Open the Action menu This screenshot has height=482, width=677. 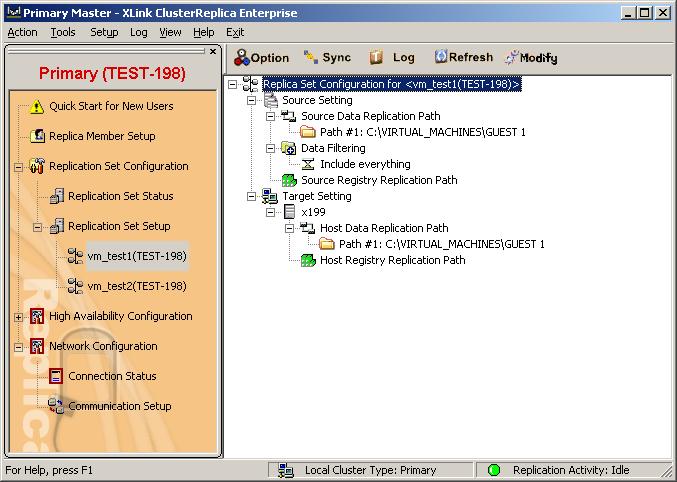[x=22, y=32]
